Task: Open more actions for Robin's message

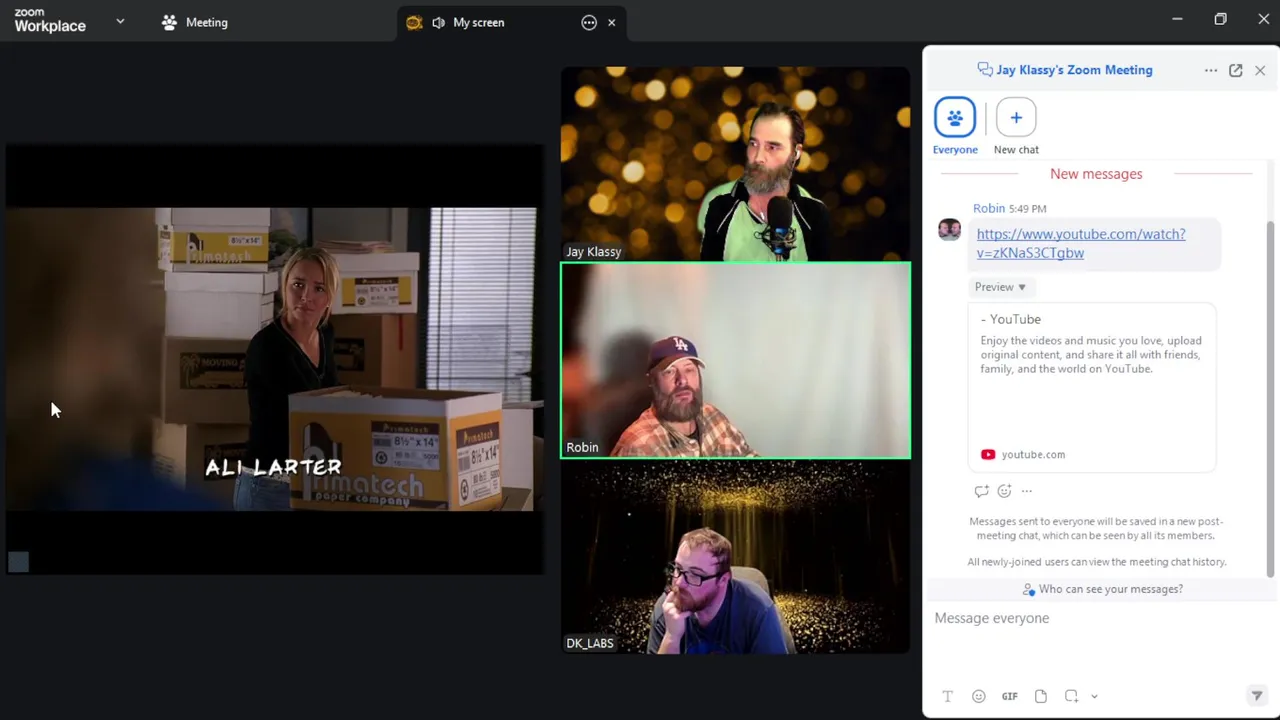Action: [x=1027, y=491]
